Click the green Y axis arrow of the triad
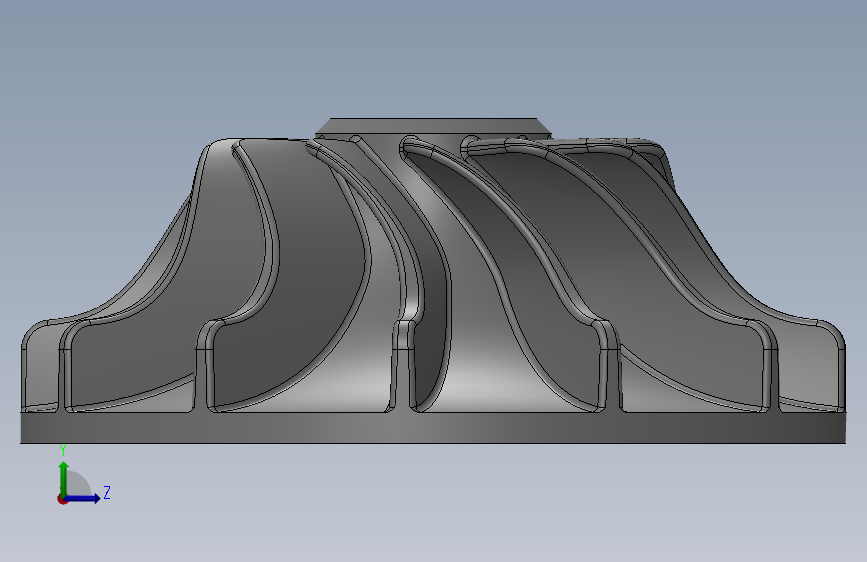 (x=64, y=478)
